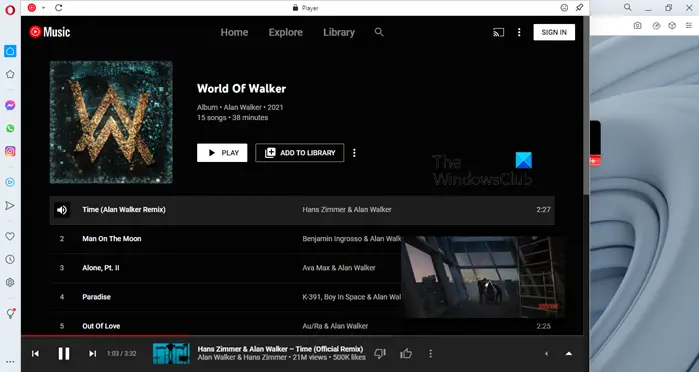Open the three-dot menu beside Add to Library
Screen dimensions: 700x373
tap(354, 153)
